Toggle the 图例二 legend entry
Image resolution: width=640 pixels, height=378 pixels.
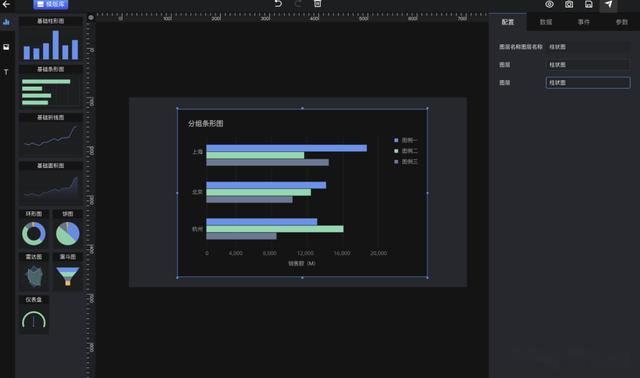(406, 151)
